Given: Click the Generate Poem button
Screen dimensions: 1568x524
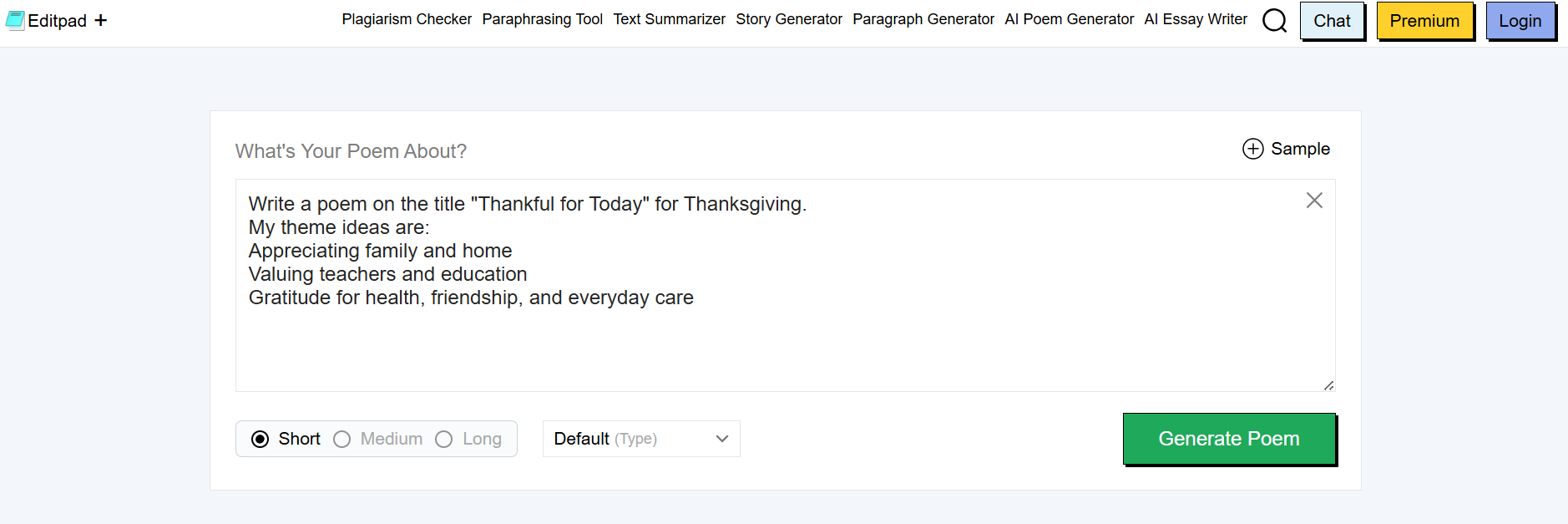Looking at the screenshot, I should pyautogui.click(x=1229, y=438).
